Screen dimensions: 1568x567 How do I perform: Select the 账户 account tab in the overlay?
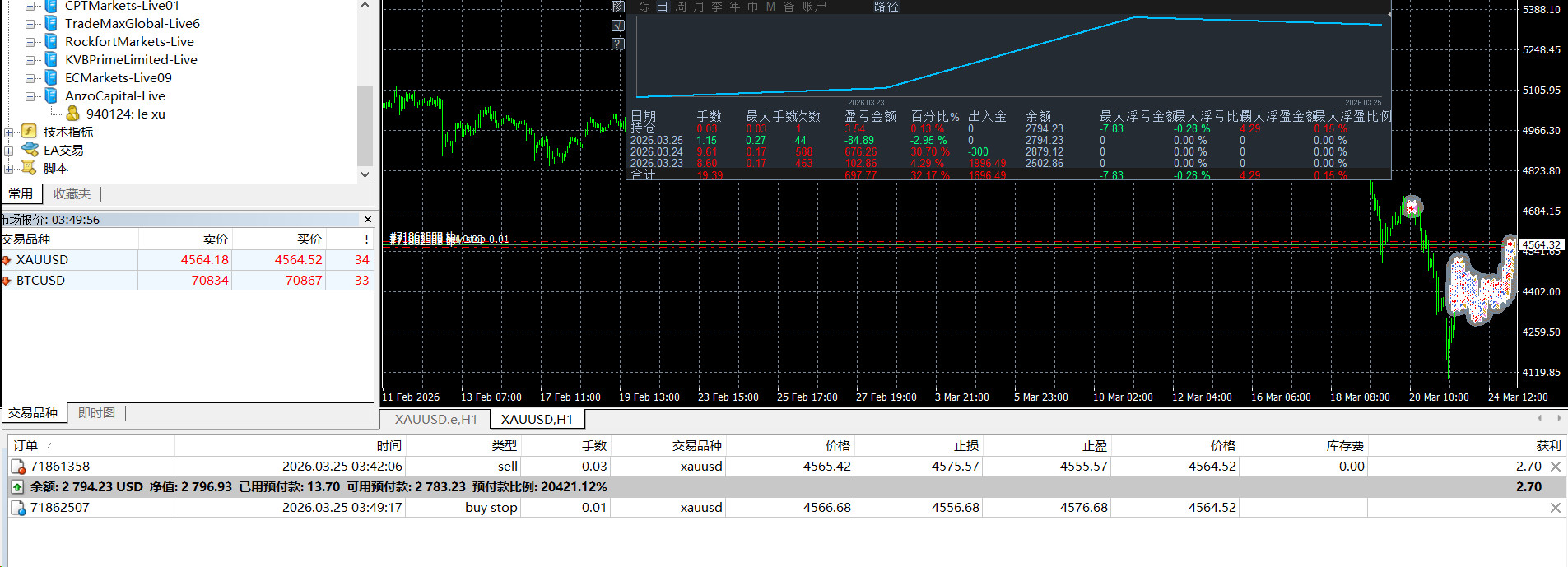point(814,7)
